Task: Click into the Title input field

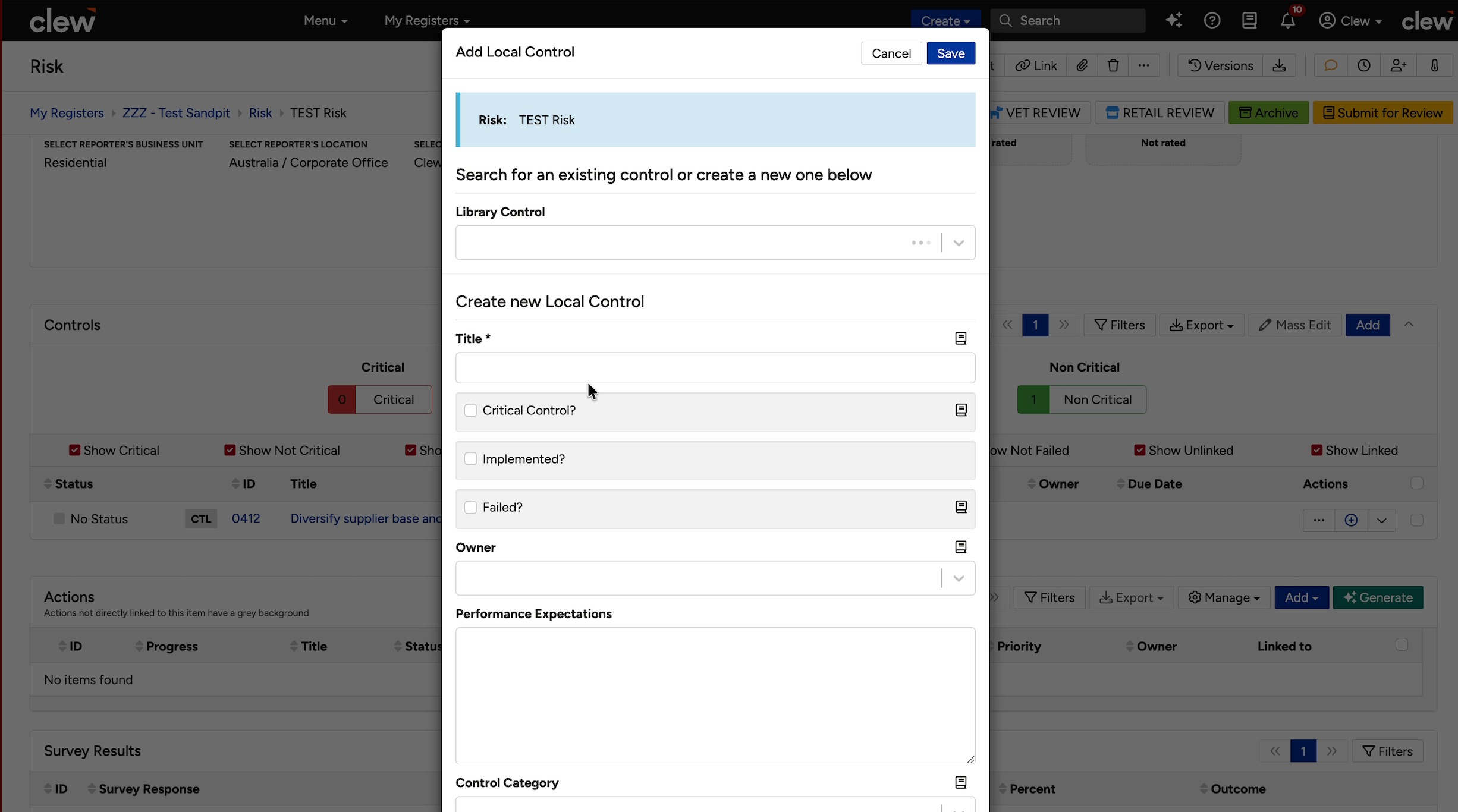Action: click(x=715, y=368)
